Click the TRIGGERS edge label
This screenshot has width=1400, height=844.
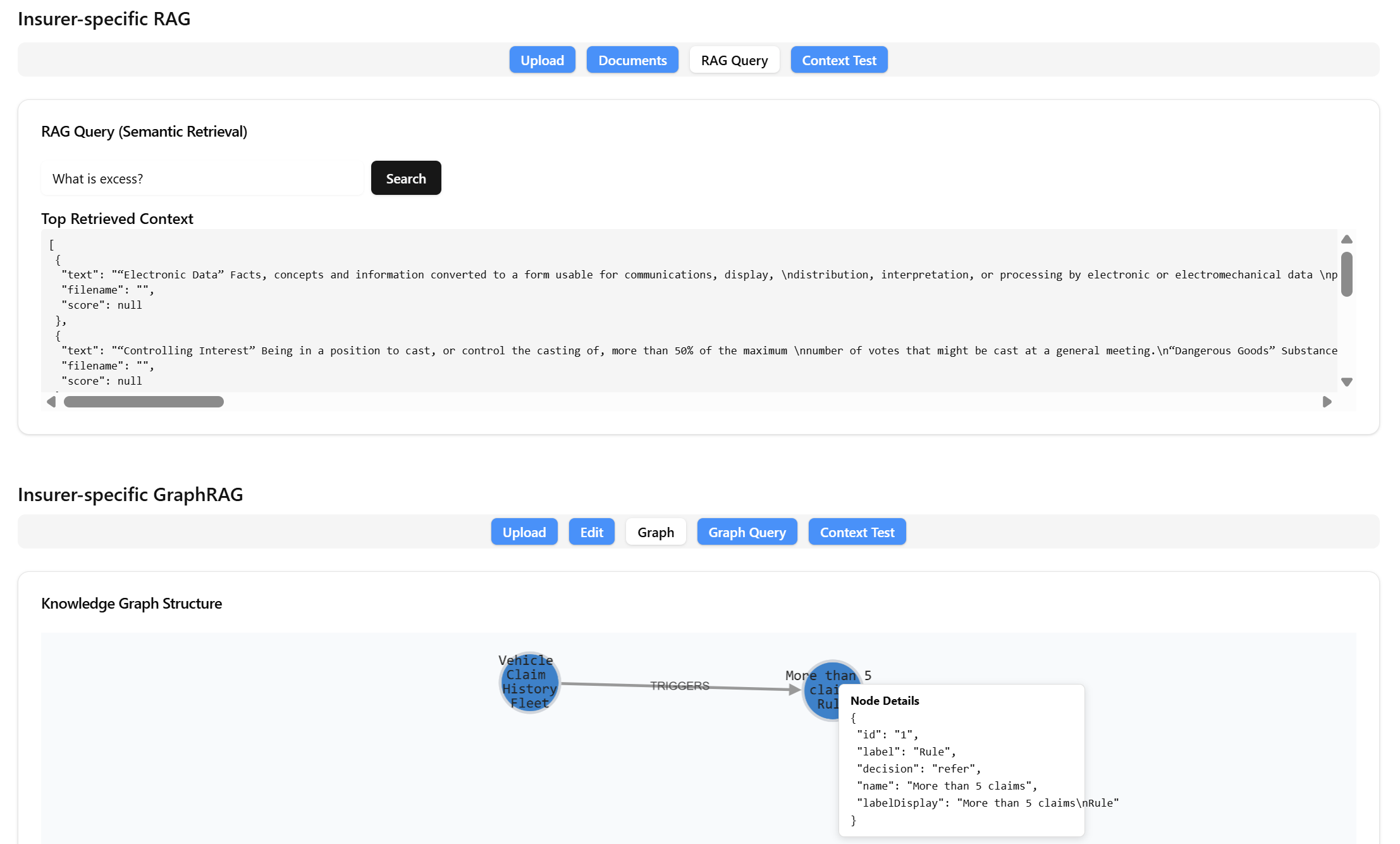(680, 686)
